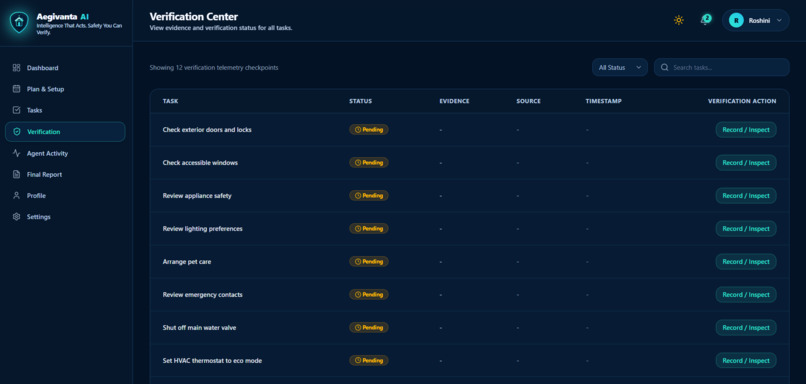Open the Tasks section
The width and height of the screenshot is (806, 384).
65,110
